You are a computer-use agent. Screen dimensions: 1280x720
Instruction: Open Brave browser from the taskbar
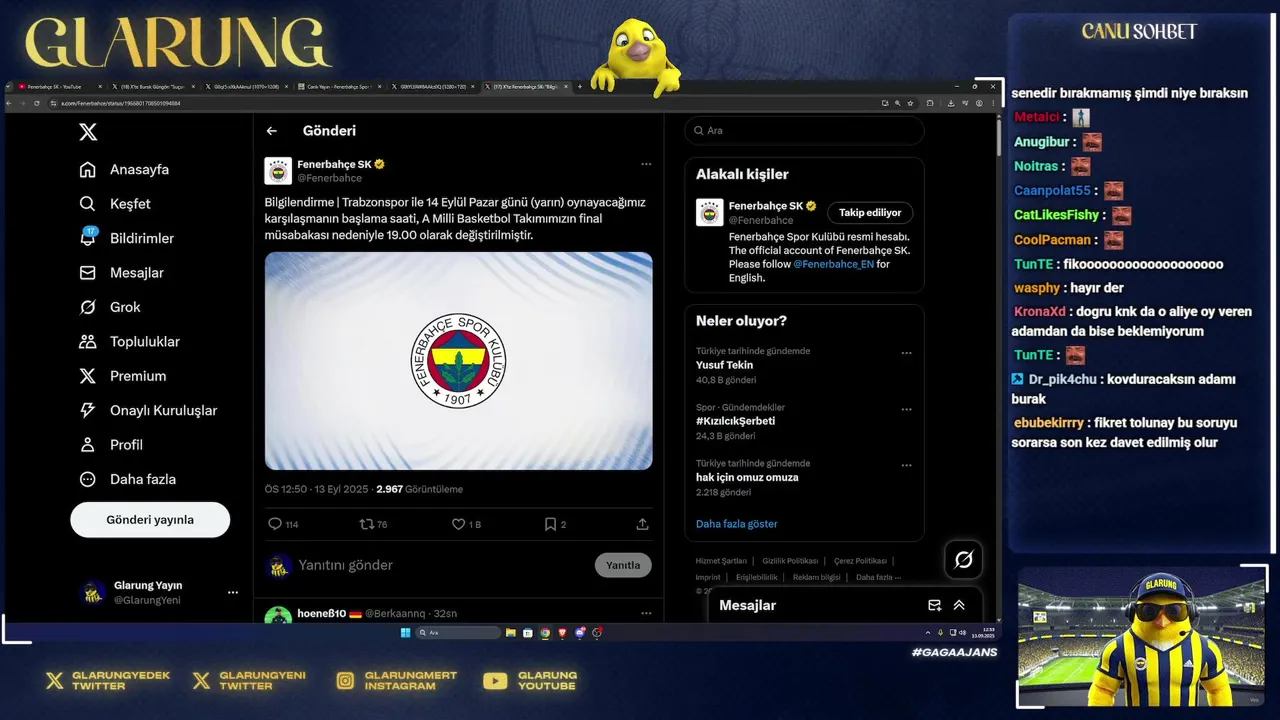[562, 633]
